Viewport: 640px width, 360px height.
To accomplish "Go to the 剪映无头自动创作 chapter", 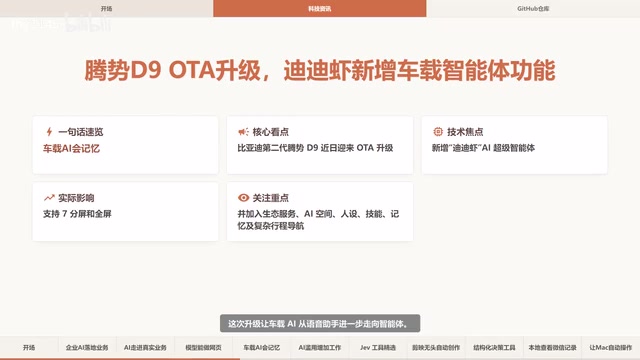I will click(436, 347).
